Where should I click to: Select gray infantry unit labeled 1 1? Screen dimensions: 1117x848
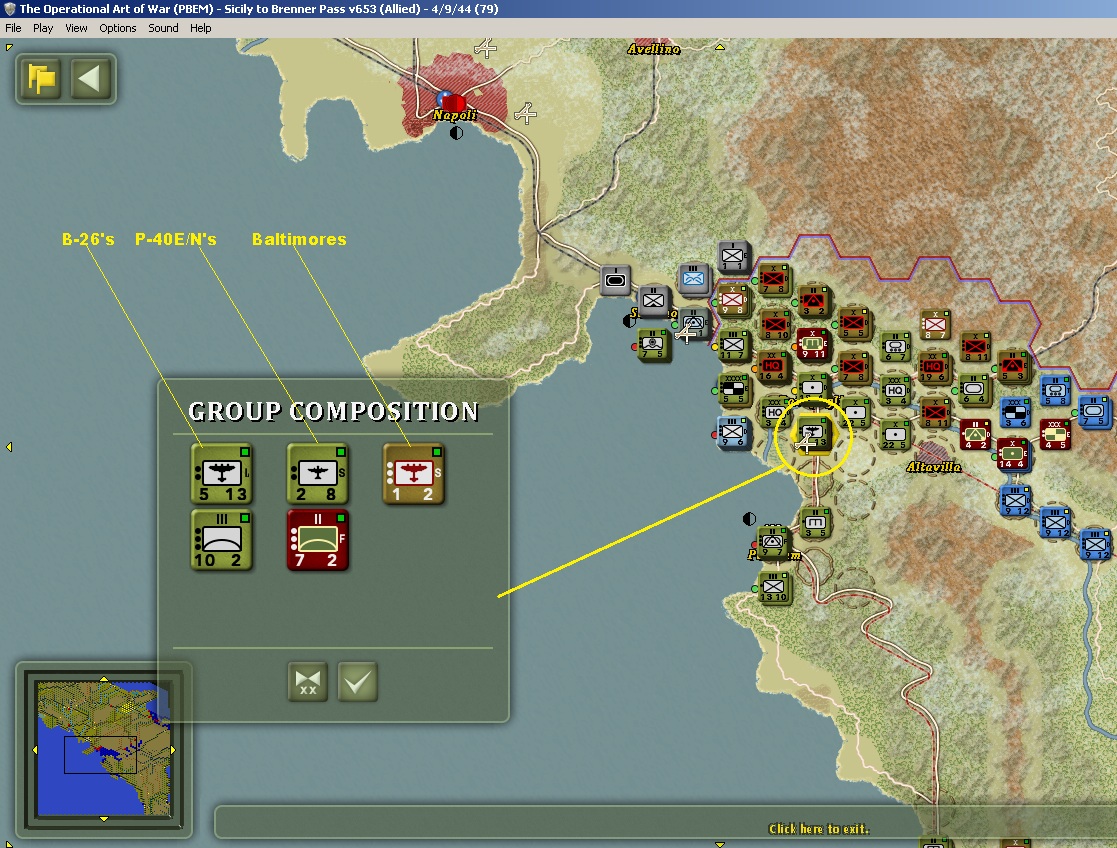click(732, 257)
